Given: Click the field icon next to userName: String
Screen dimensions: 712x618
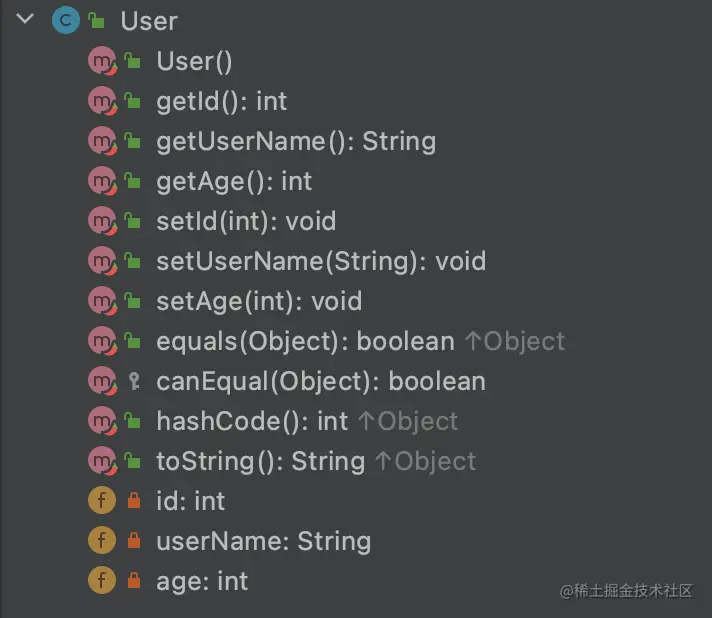Looking at the screenshot, I should click(x=102, y=540).
